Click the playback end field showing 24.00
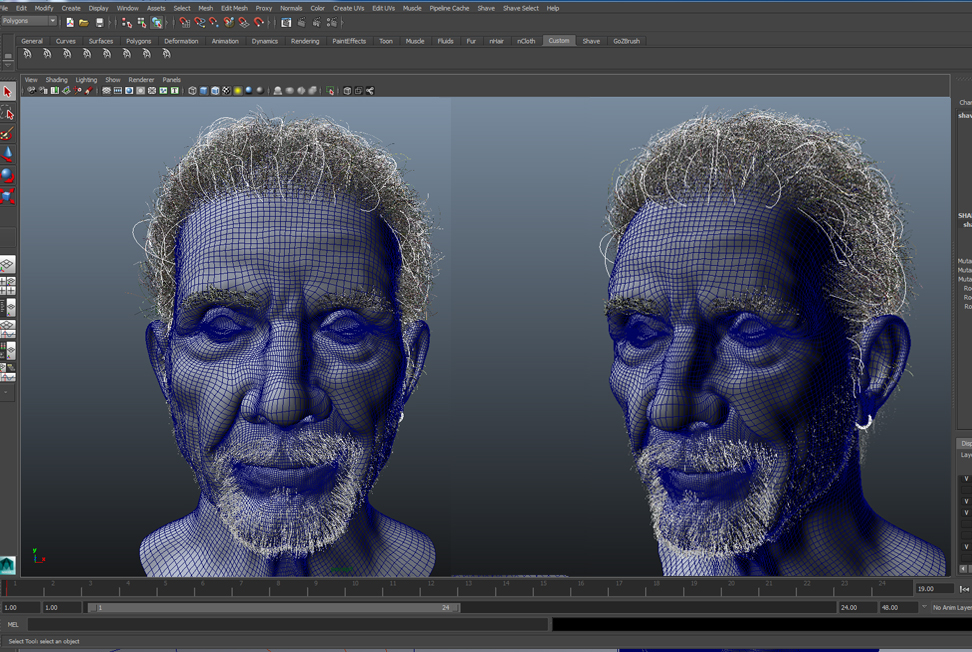The width and height of the screenshot is (972, 652). [857, 607]
